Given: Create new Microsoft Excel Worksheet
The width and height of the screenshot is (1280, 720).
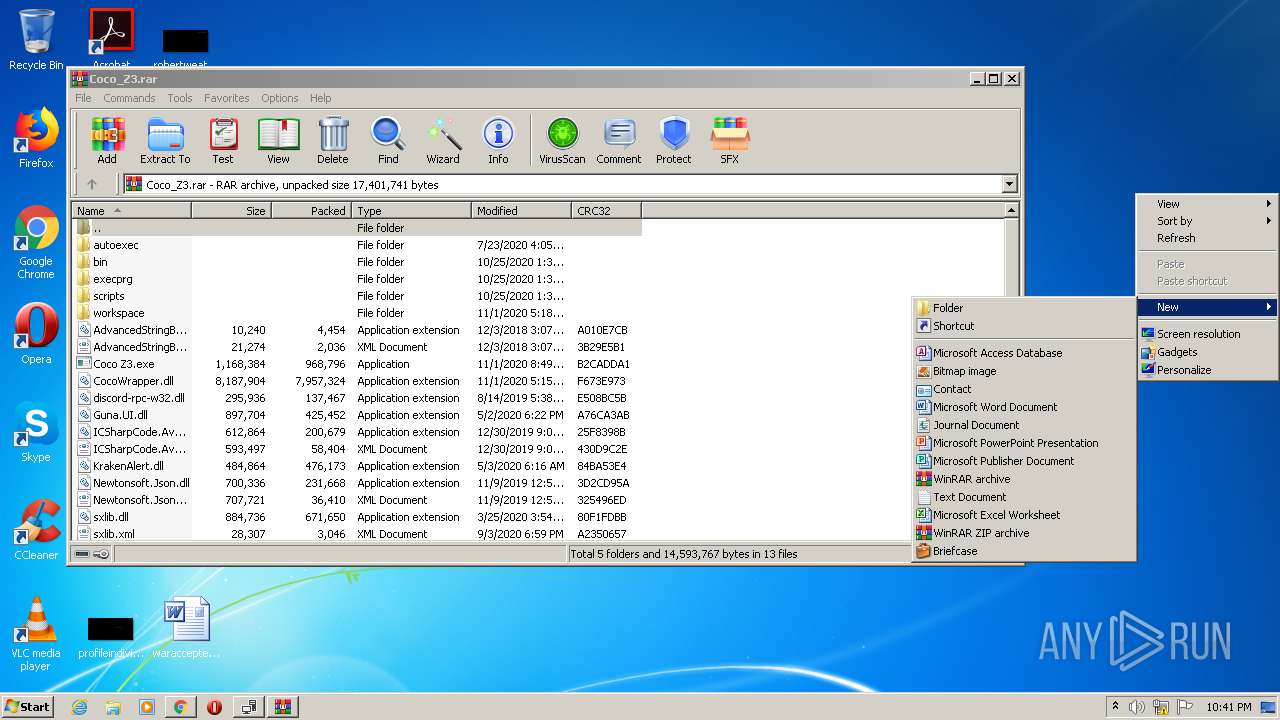Looking at the screenshot, I should [1024, 515].
